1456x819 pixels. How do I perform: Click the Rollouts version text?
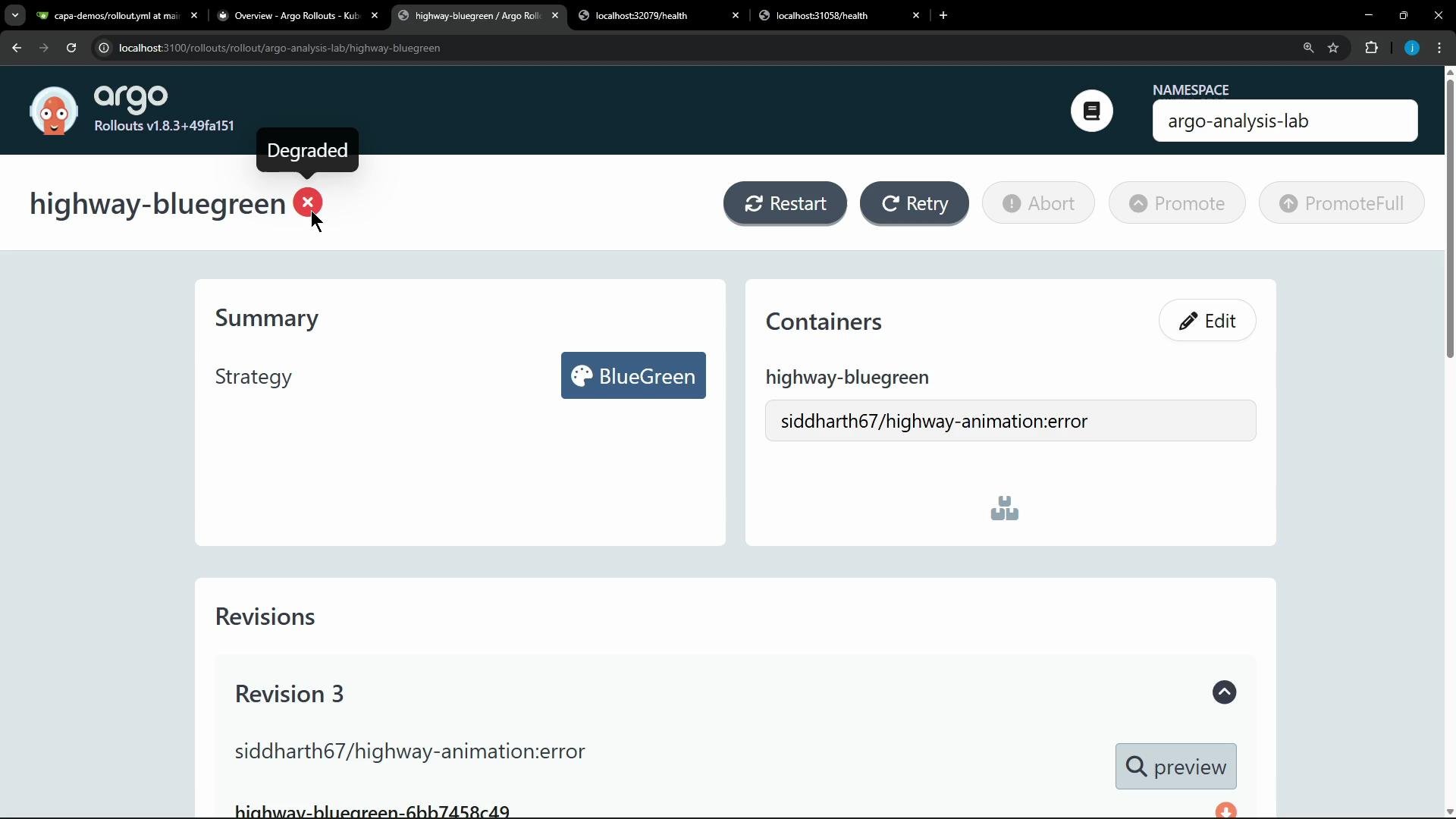[164, 126]
